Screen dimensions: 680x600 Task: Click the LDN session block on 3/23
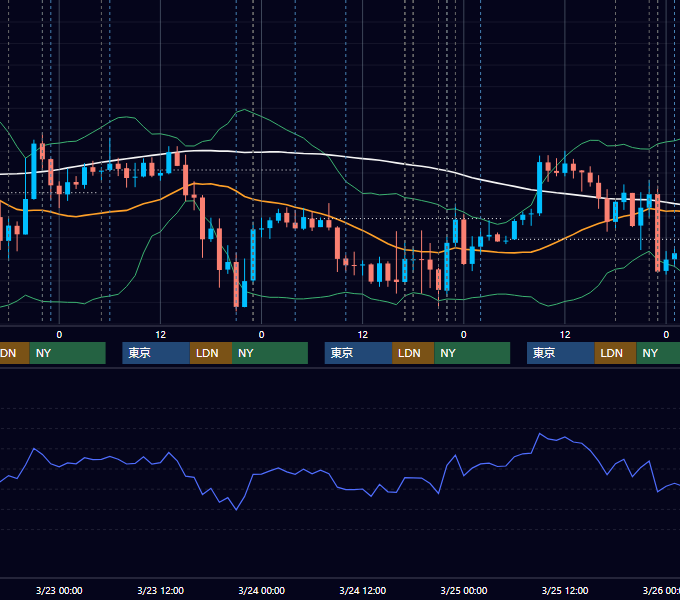(211, 353)
